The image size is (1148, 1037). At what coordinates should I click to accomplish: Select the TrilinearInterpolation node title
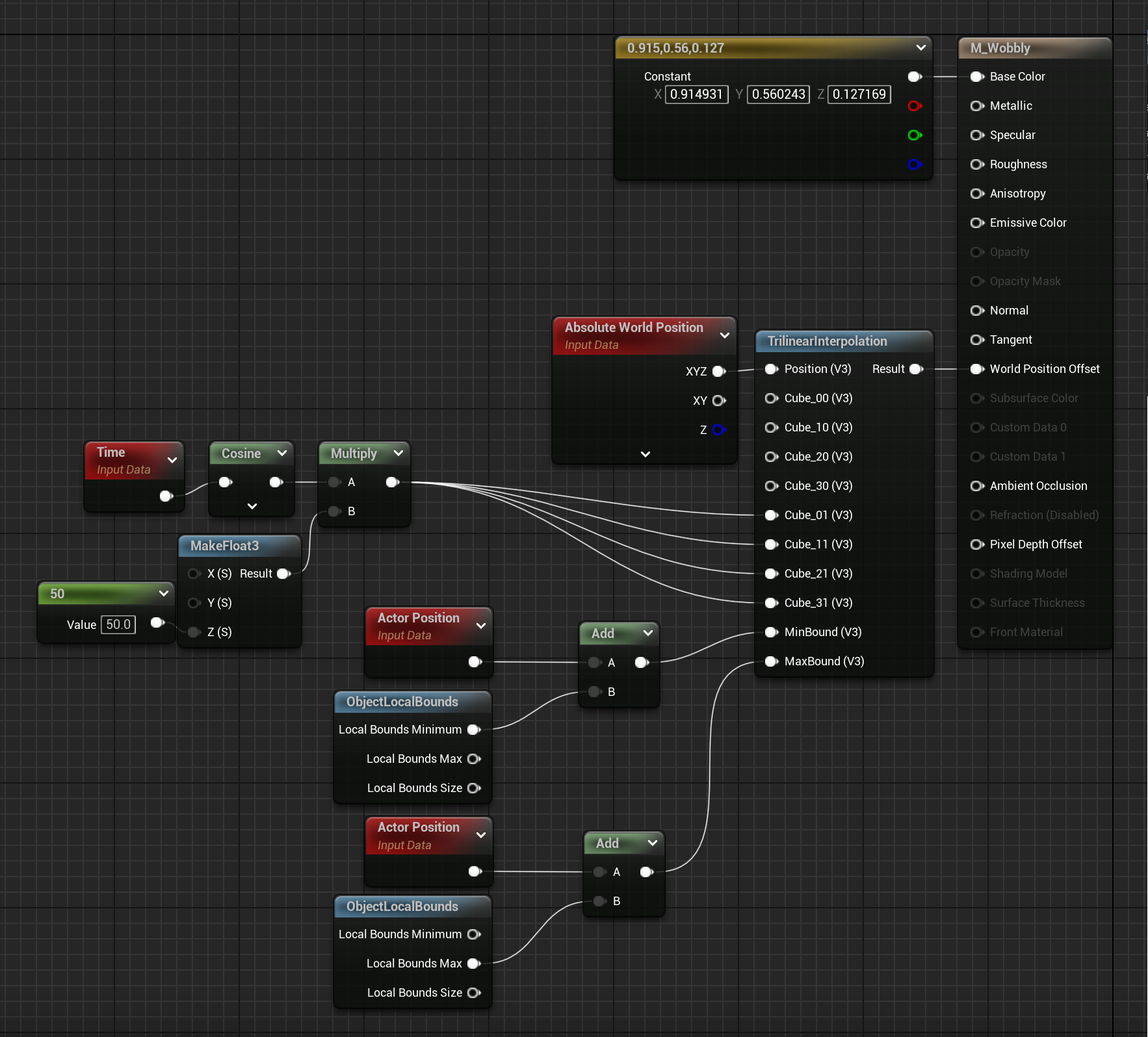(x=827, y=341)
